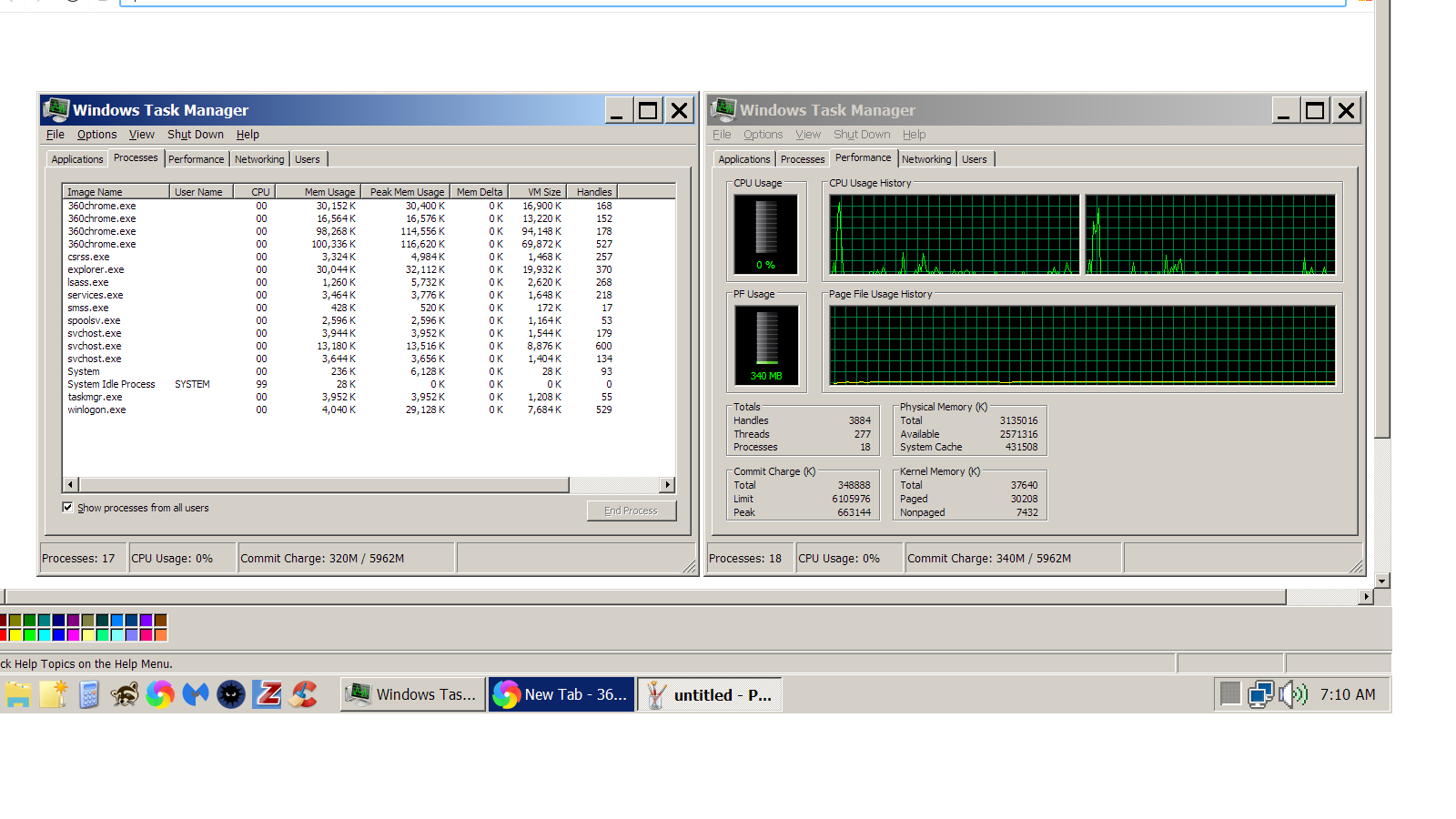This screenshot has height=819, width=1456.
Task: Sort by the Mem Usage column header
Action: tap(318, 192)
